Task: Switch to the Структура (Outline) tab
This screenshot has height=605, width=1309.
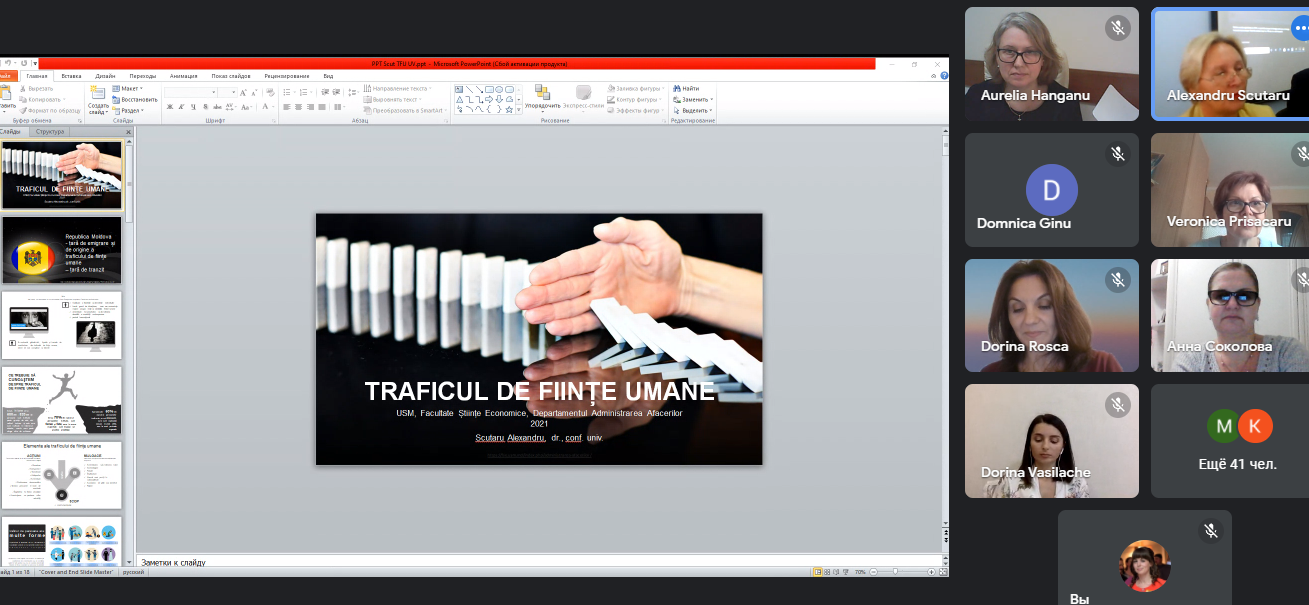Action: (50, 132)
